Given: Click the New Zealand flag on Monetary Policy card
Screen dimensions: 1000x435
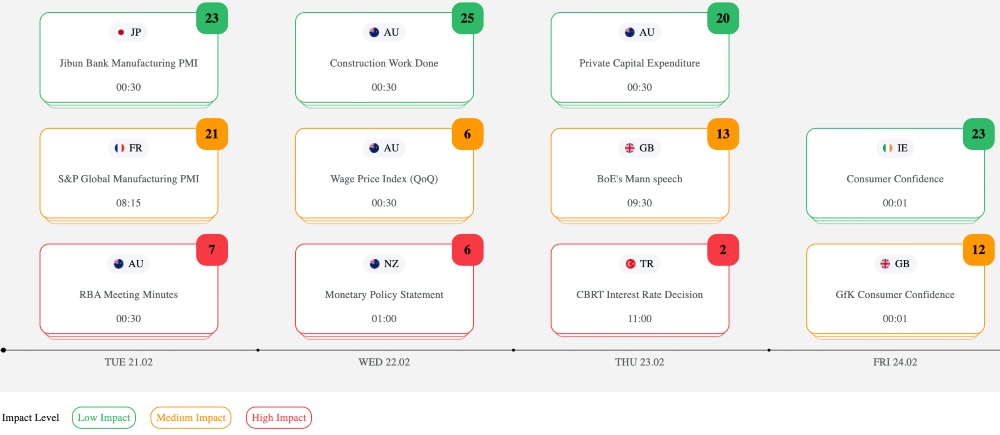Looking at the screenshot, I should click(x=374, y=264).
